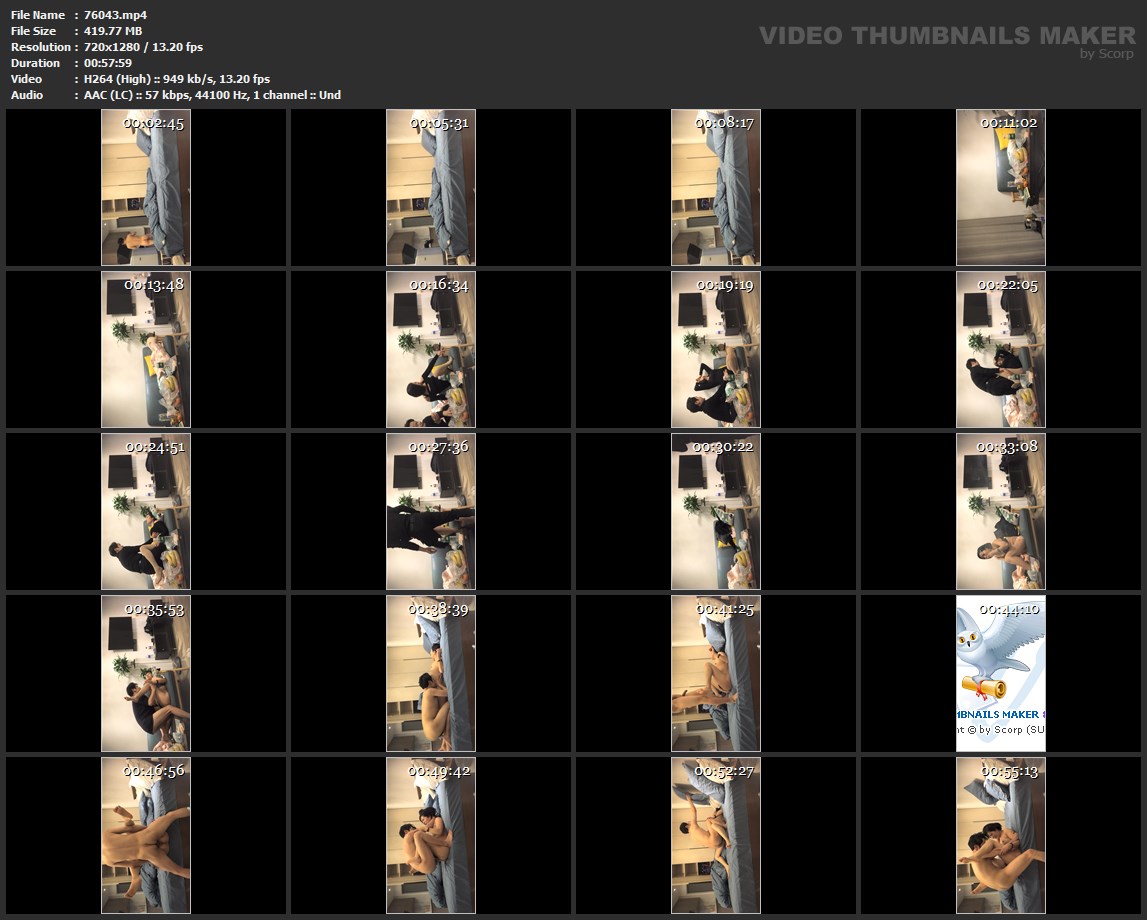Viewport: 1147px width, 920px height.
Task: Select the thumbnail at 00:27:36
Action: 431,511
